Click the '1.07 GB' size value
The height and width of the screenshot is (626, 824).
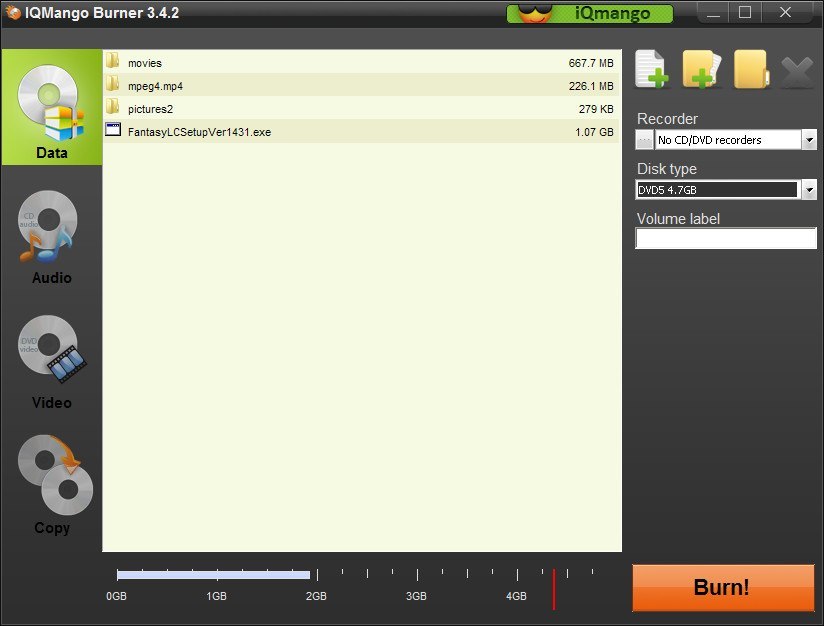[x=594, y=132]
